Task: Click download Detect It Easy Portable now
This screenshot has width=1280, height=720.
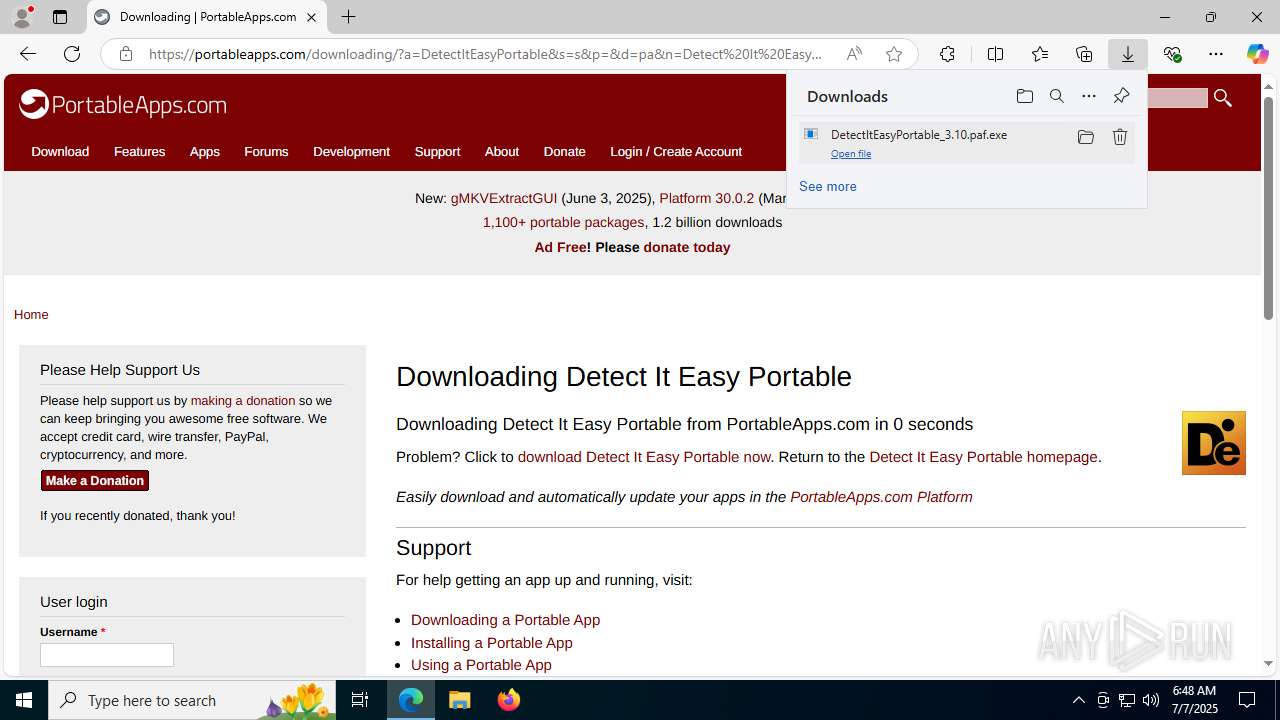Action: tap(644, 457)
